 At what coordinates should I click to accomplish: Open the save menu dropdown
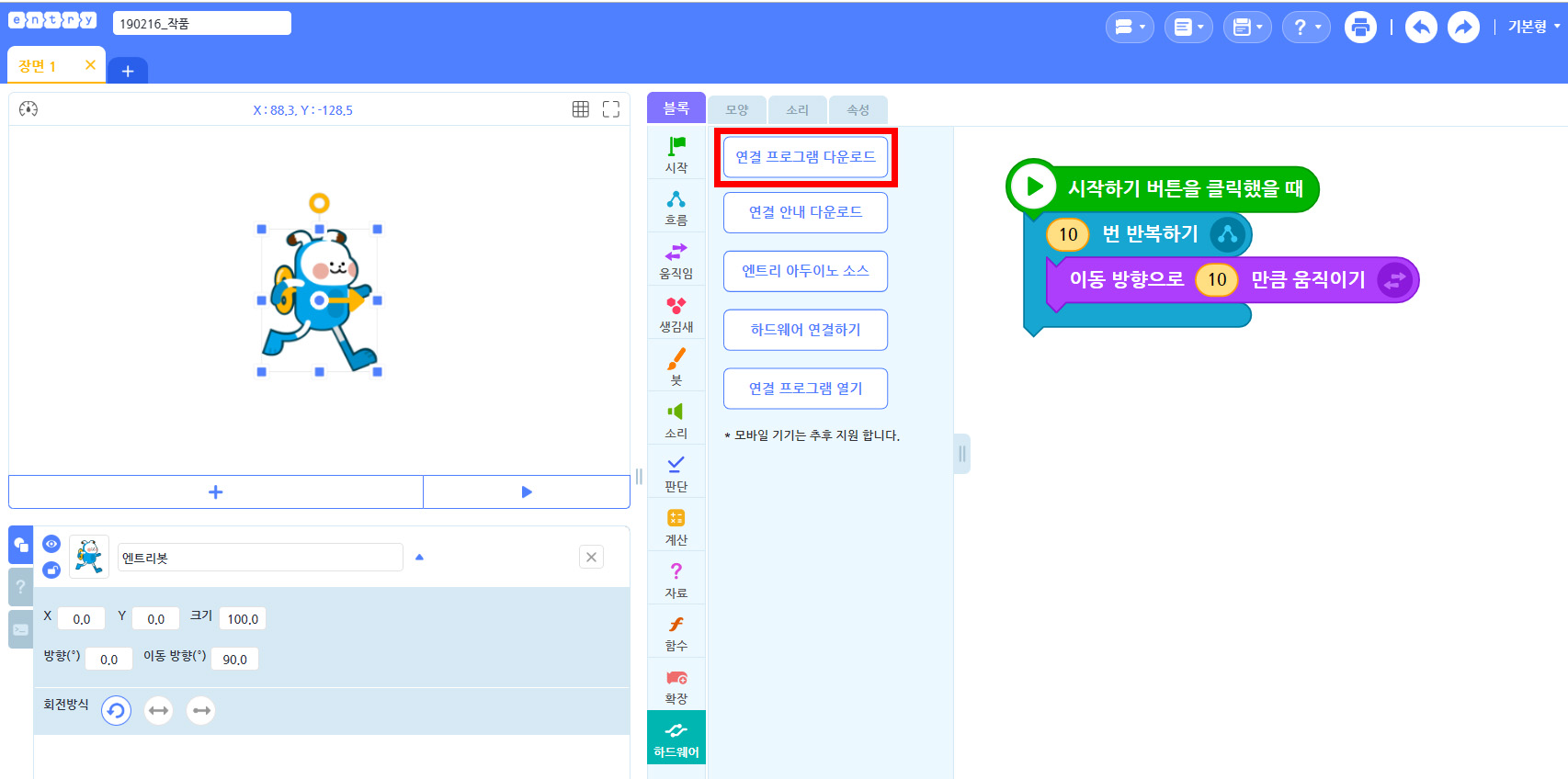coord(1247,28)
